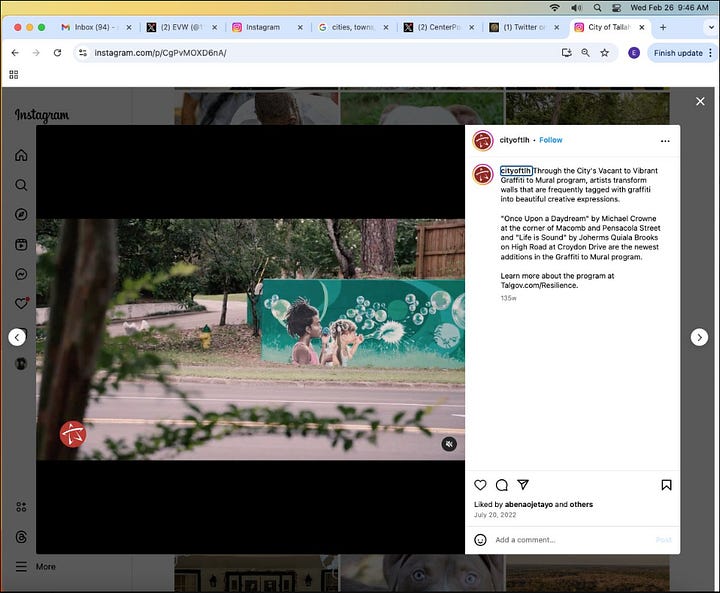Click date and time in menu bar
The image size is (720, 593).
point(669,8)
